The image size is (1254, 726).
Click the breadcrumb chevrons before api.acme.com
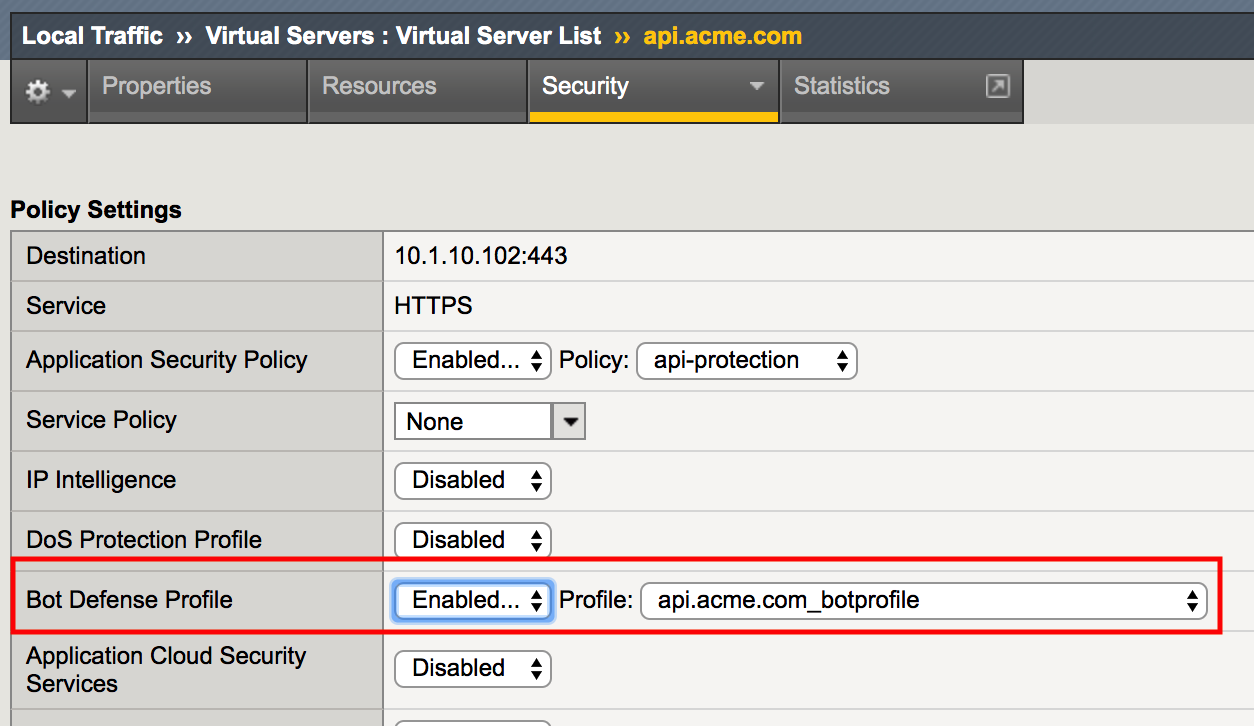point(622,37)
